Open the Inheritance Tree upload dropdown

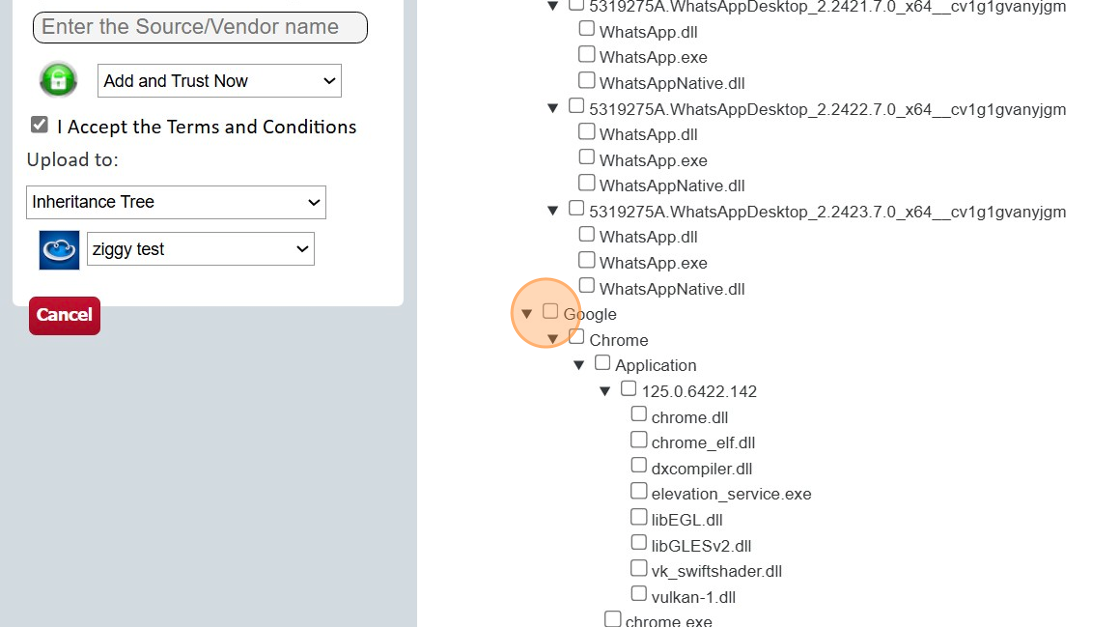click(x=176, y=202)
